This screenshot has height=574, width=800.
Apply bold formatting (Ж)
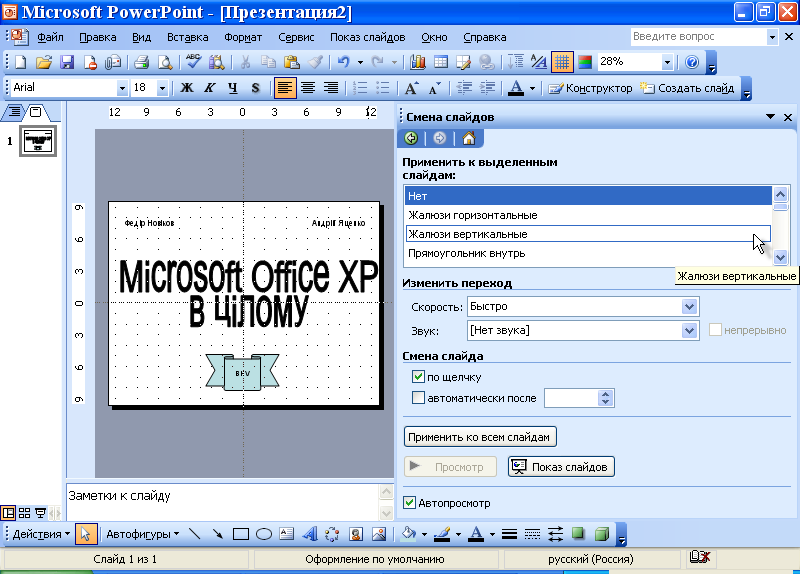pyautogui.click(x=187, y=88)
